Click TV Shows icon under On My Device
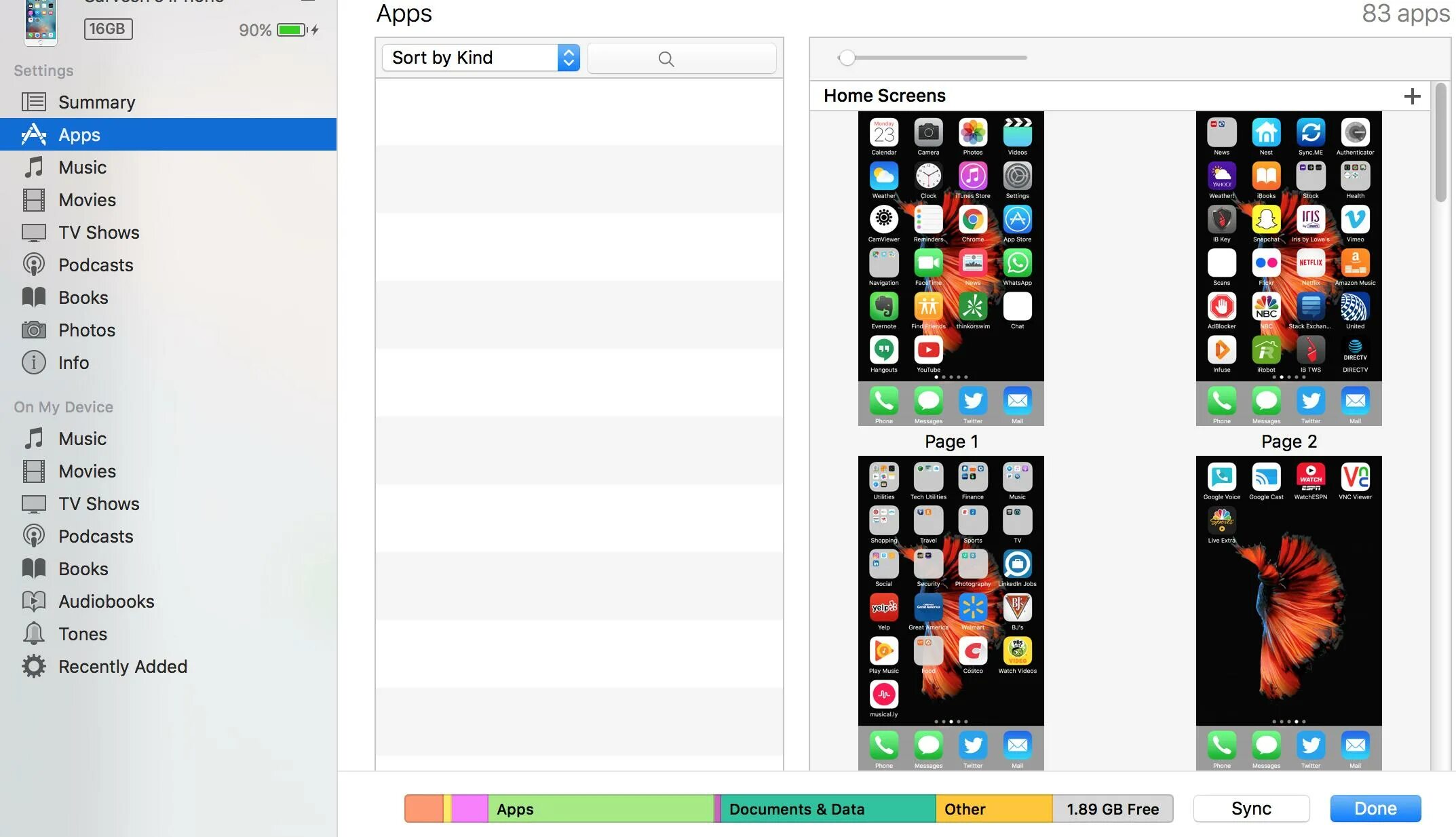Screen dimensions: 1456x837 coord(33,503)
